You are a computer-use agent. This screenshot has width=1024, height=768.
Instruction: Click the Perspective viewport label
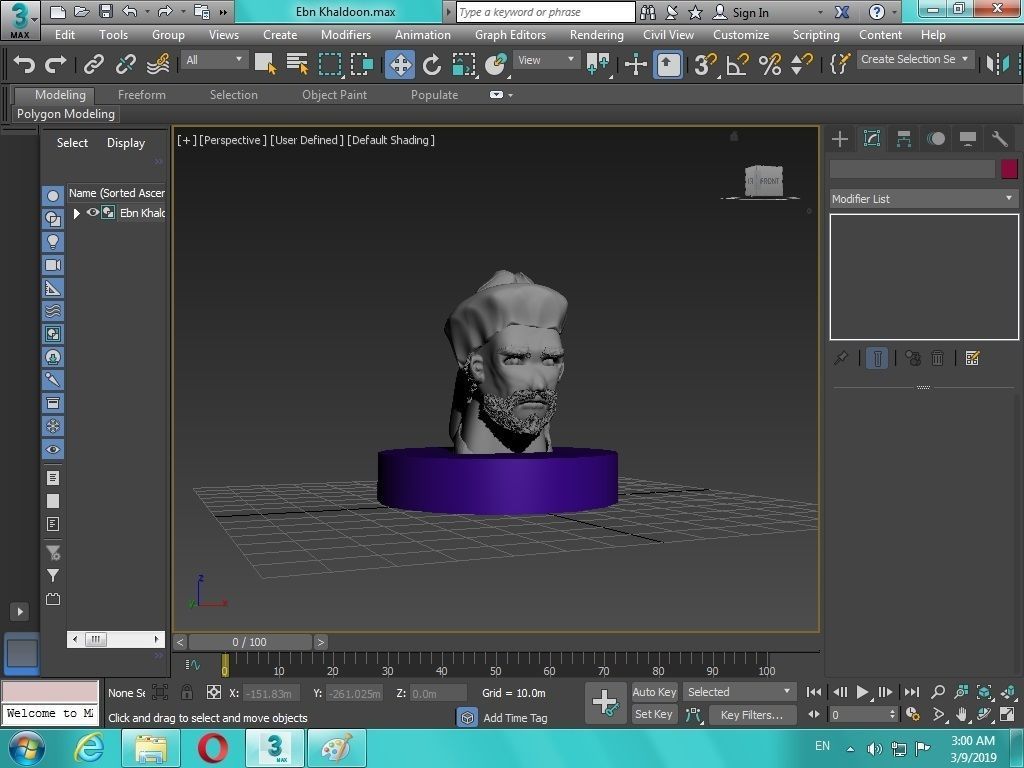(232, 140)
